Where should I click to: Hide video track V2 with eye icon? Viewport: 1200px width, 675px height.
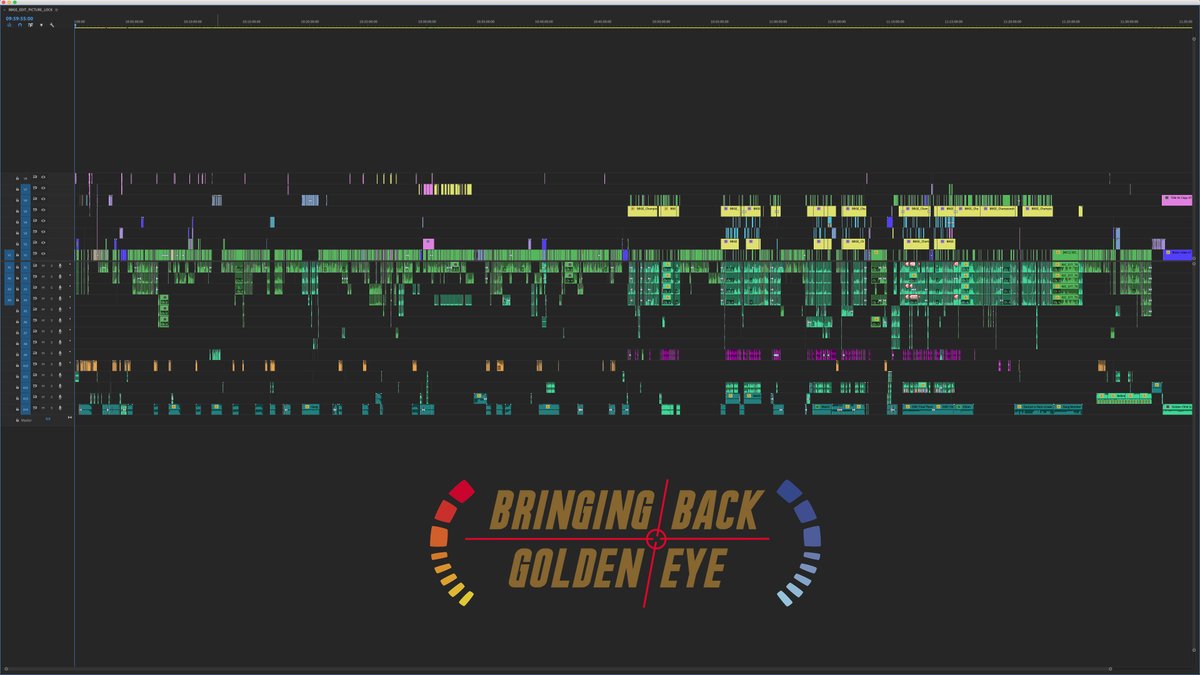(x=43, y=243)
